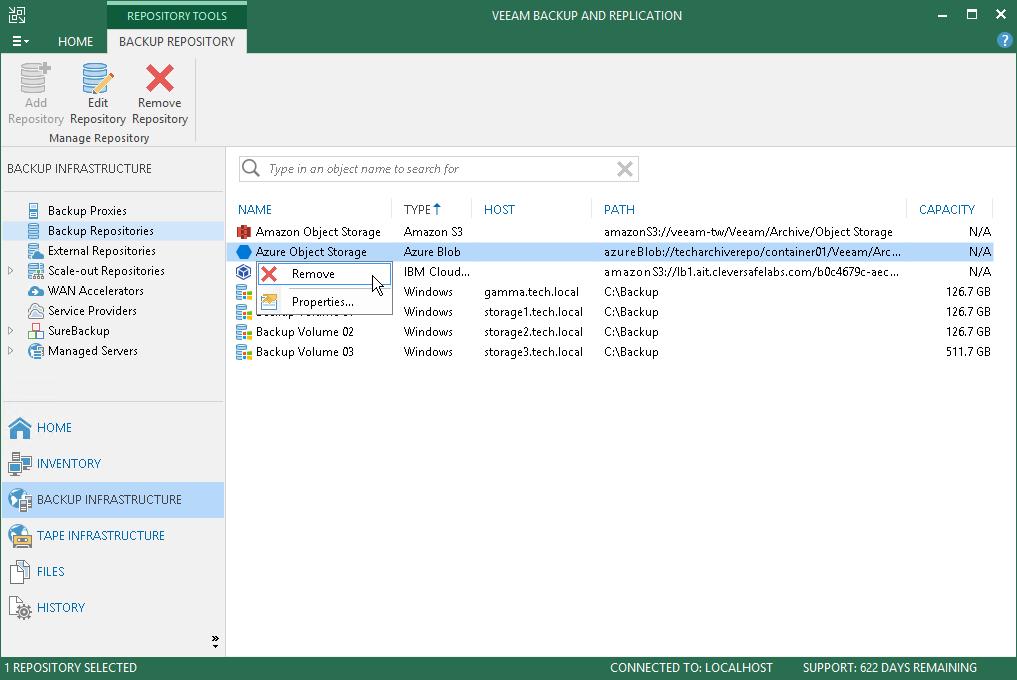Click the Home view house icon
This screenshot has height=680, width=1017.
(19, 428)
